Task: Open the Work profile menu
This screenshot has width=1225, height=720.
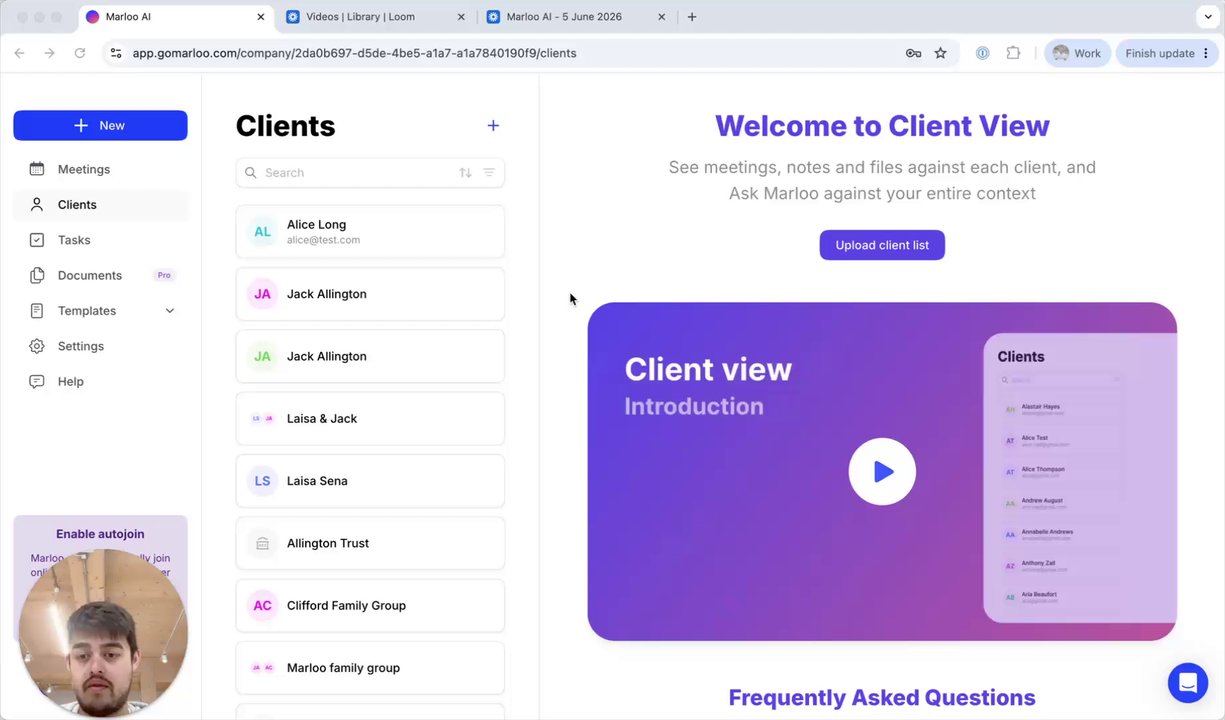Action: (x=1077, y=53)
